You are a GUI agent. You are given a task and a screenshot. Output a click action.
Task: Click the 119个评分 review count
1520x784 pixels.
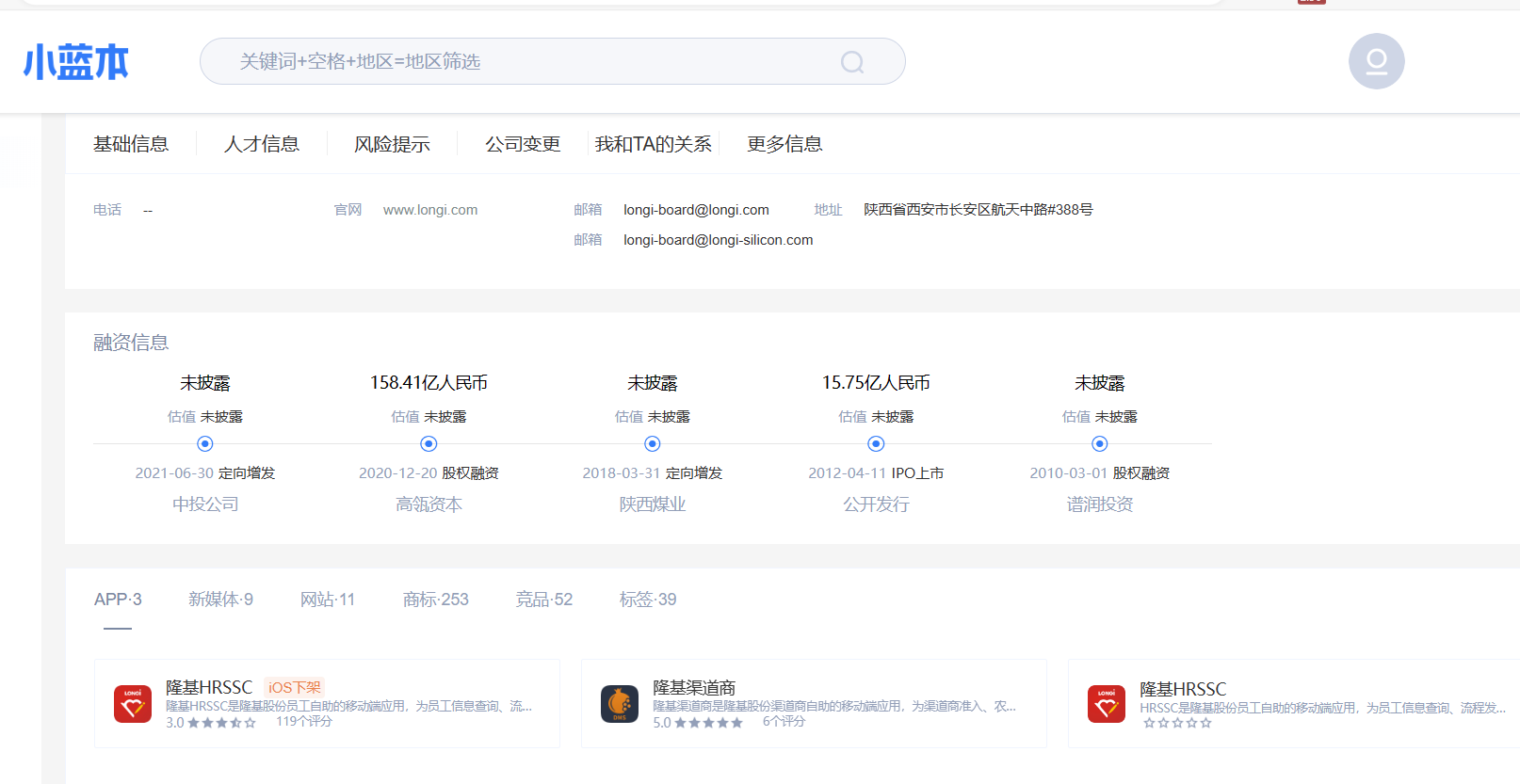coord(304,722)
